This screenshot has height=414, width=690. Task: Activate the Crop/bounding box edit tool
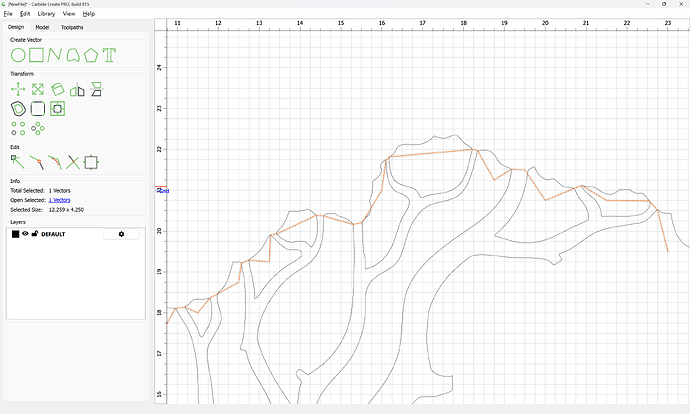point(91,162)
